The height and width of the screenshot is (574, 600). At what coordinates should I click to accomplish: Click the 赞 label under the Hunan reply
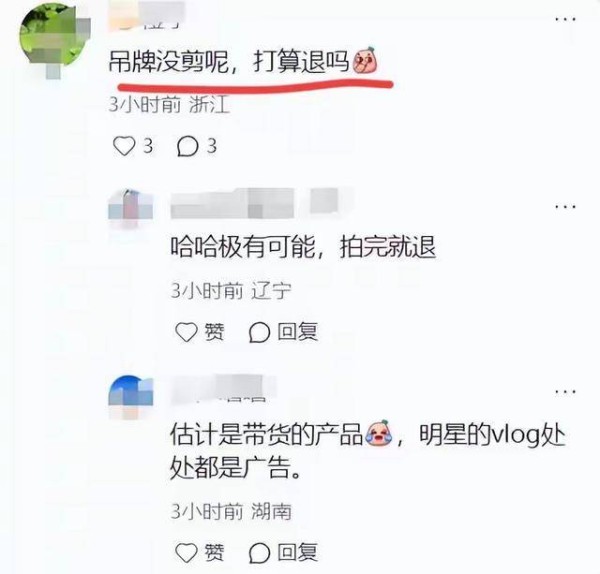(x=214, y=553)
